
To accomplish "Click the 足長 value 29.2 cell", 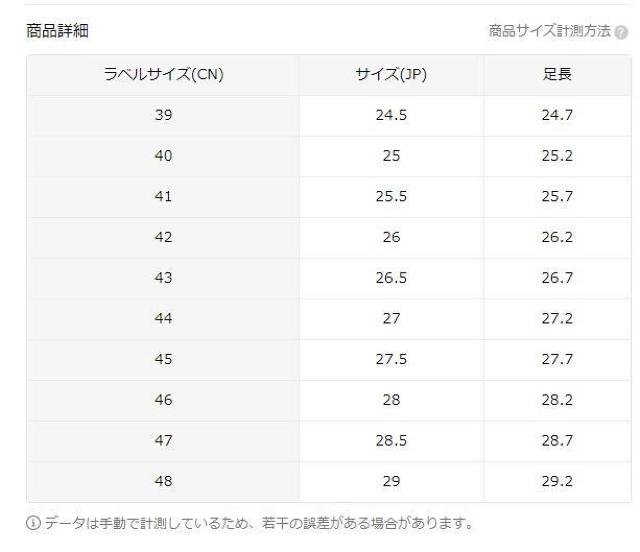I will (x=556, y=481).
